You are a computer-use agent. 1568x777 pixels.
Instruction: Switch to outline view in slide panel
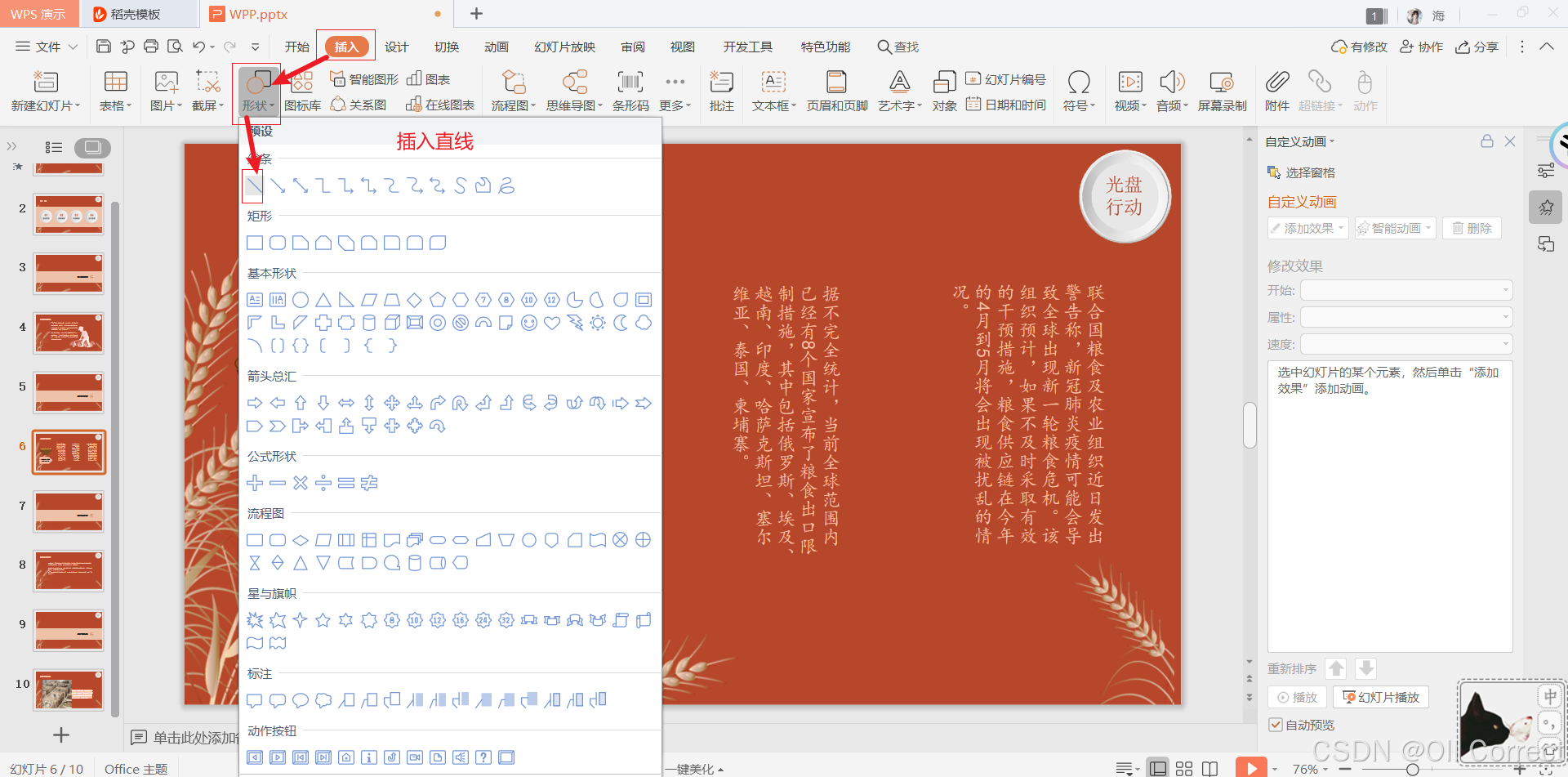pyautogui.click(x=54, y=147)
